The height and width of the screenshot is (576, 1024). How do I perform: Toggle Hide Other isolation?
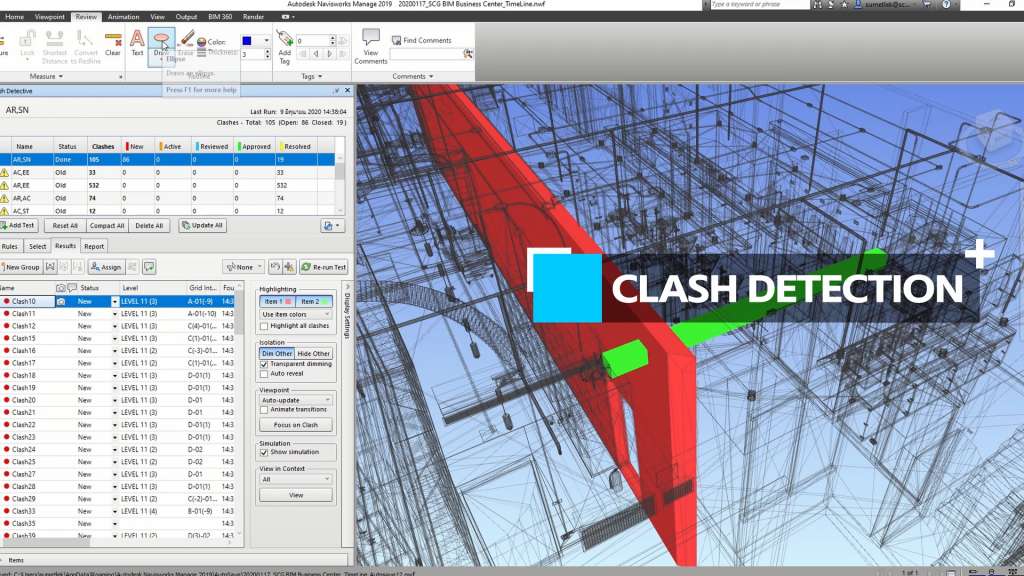click(313, 353)
